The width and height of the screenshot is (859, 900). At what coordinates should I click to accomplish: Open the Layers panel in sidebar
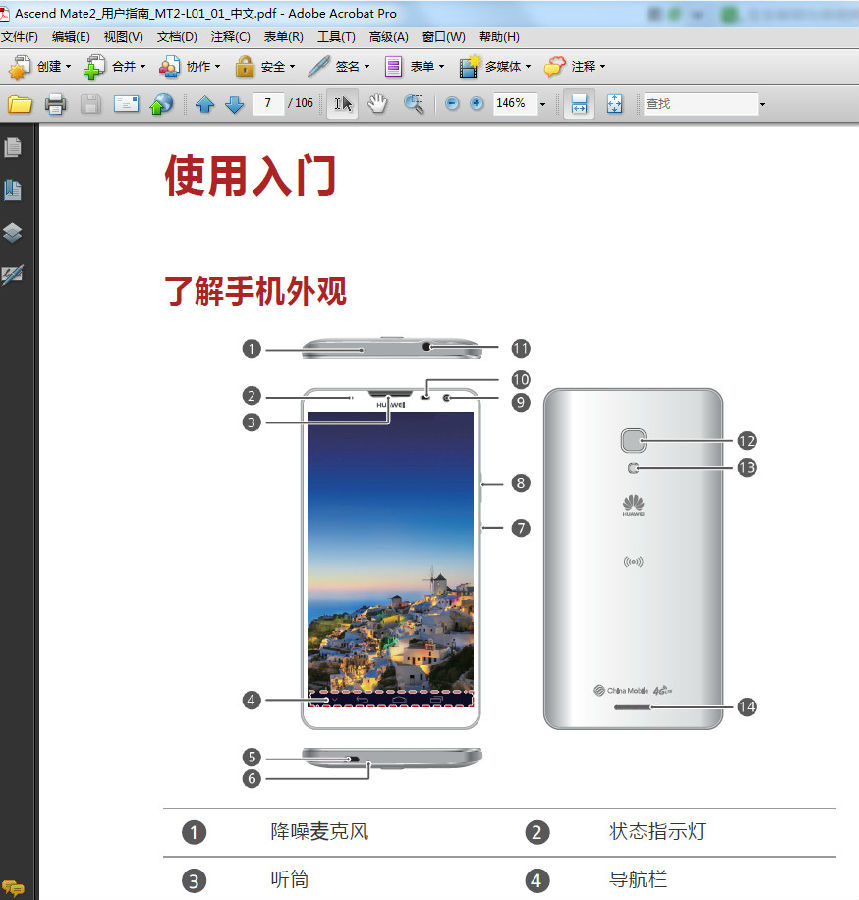[14, 232]
